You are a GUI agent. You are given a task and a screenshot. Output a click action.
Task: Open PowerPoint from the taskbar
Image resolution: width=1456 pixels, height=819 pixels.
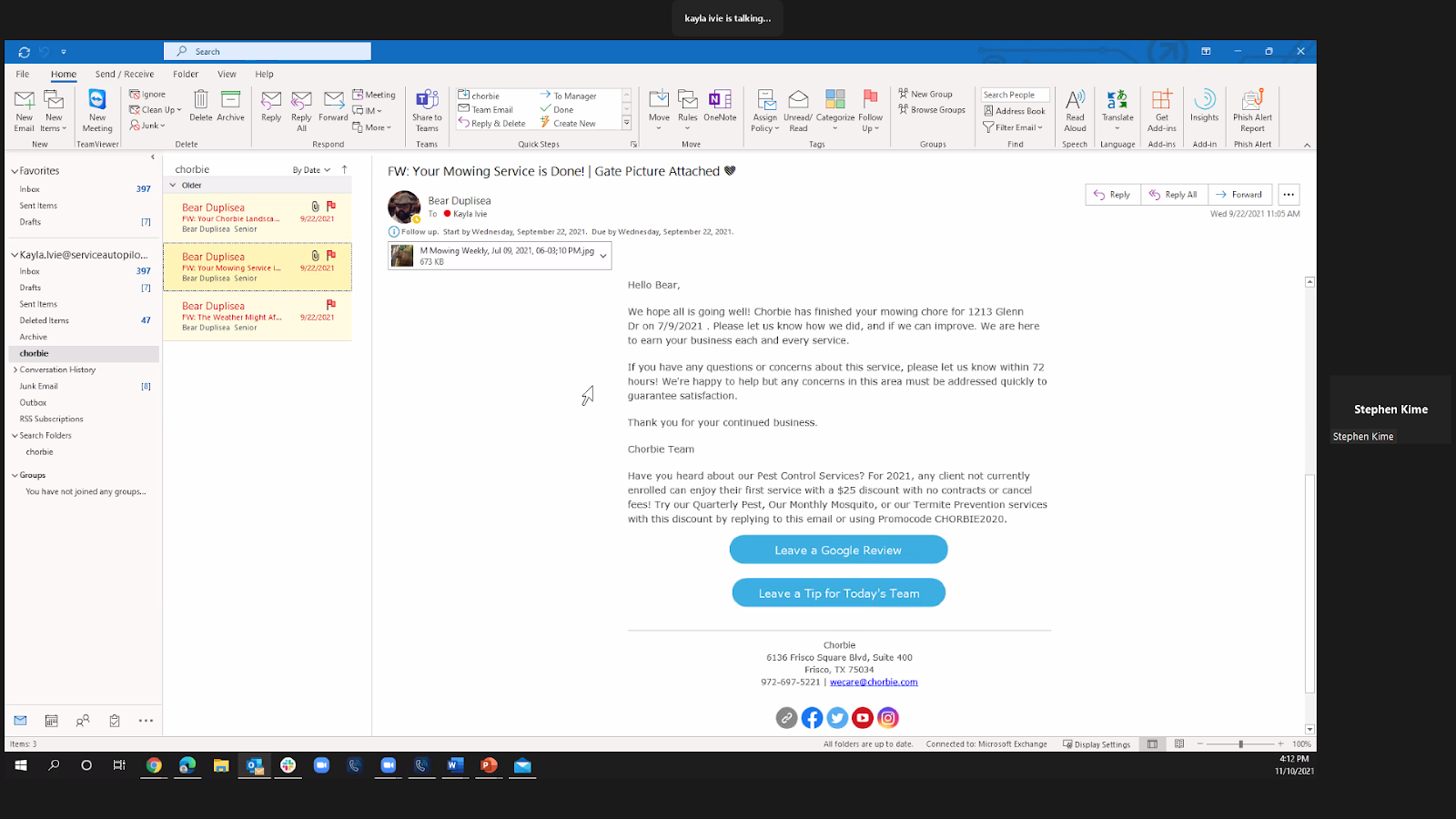coord(489,765)
